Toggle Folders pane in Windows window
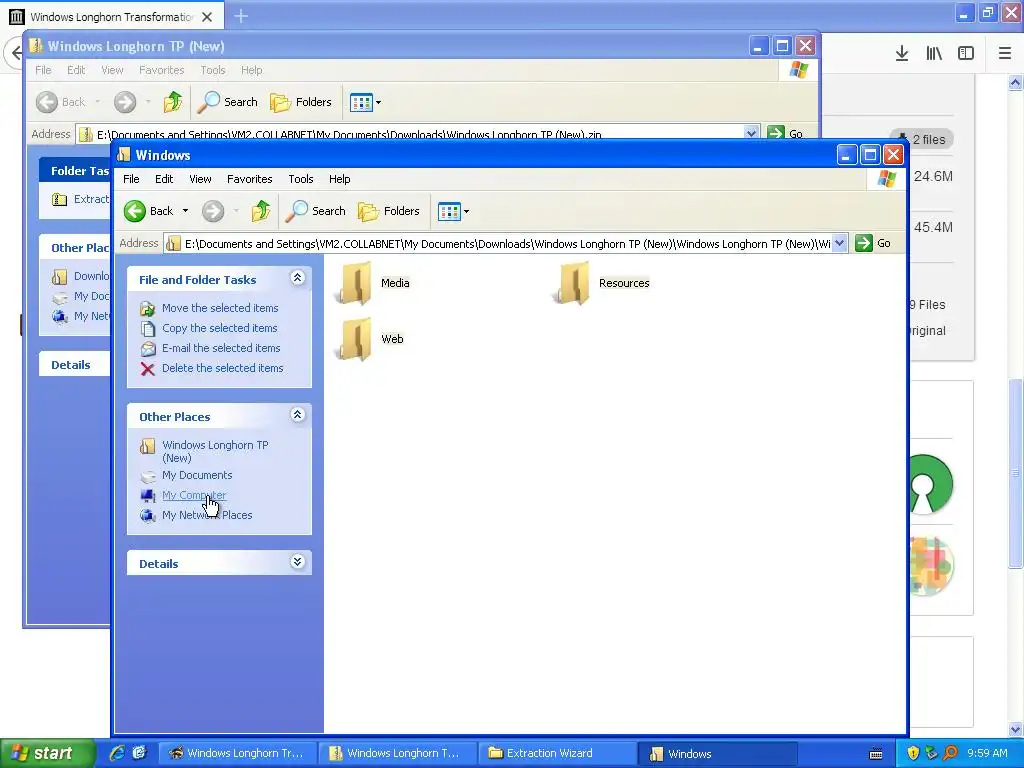 (389, 211)
